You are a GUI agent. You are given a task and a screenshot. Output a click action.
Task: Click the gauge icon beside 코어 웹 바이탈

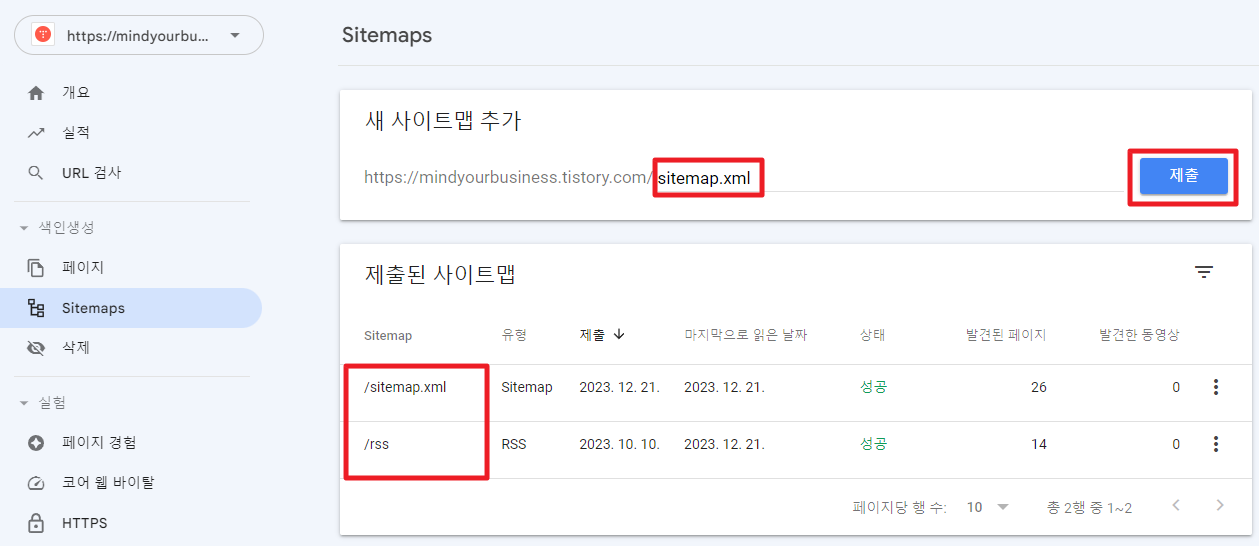36,483
